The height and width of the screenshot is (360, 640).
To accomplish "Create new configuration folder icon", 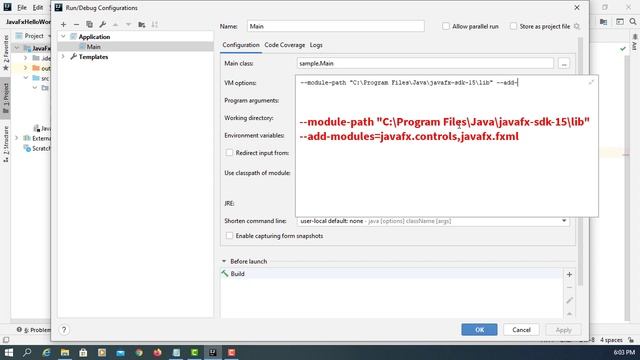I will point(142,24).
